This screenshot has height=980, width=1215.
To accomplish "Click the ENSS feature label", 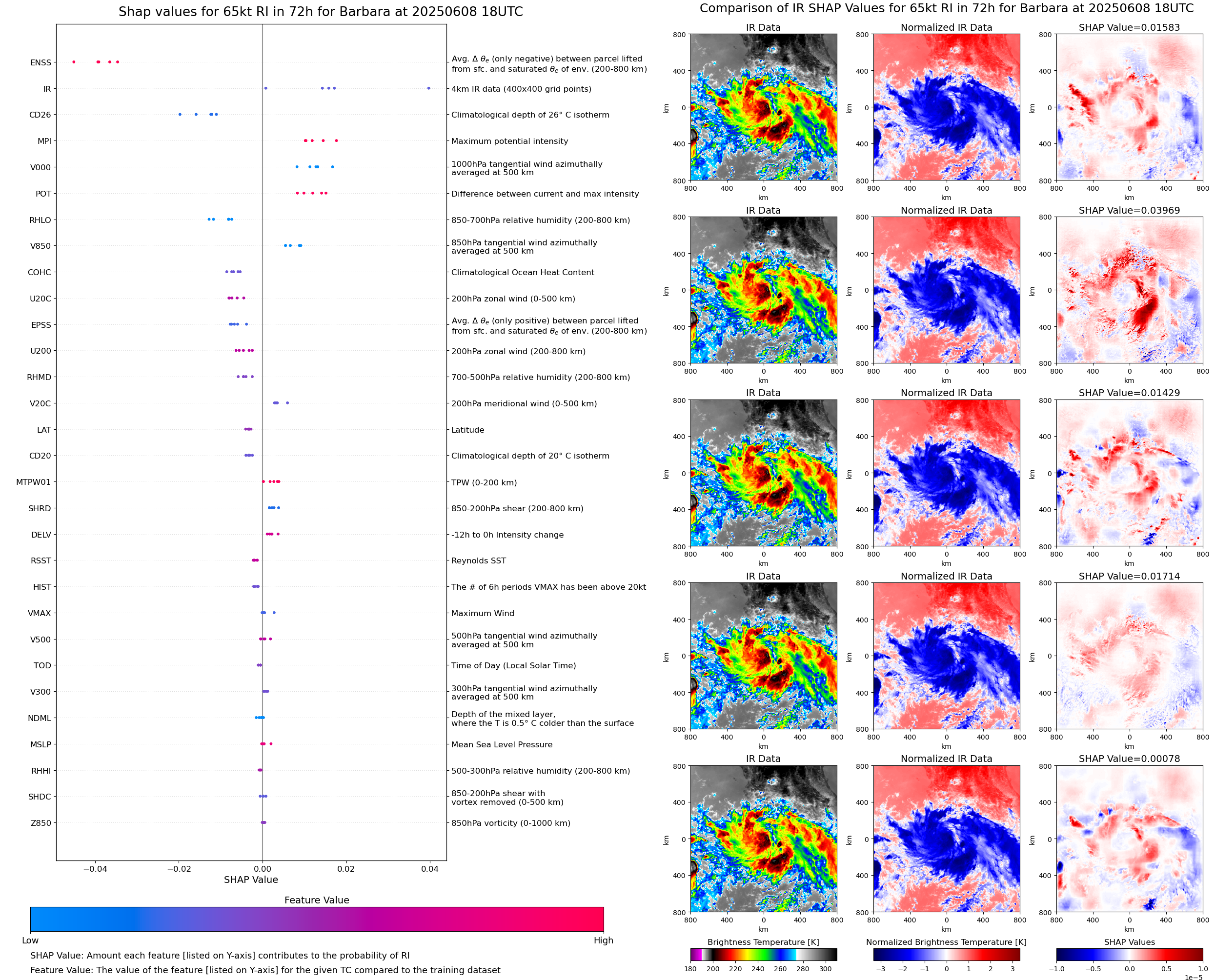I will coord(40,62).
